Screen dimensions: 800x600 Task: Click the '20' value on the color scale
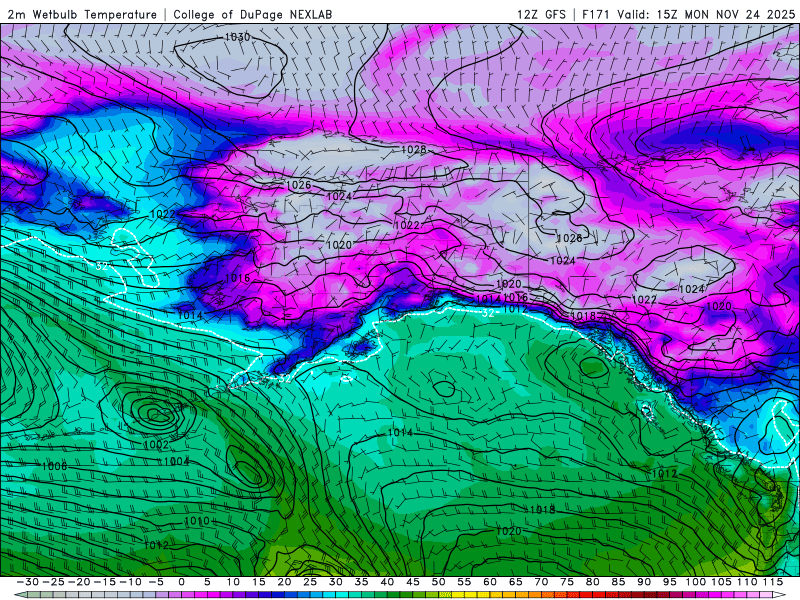tap(284, 582)
